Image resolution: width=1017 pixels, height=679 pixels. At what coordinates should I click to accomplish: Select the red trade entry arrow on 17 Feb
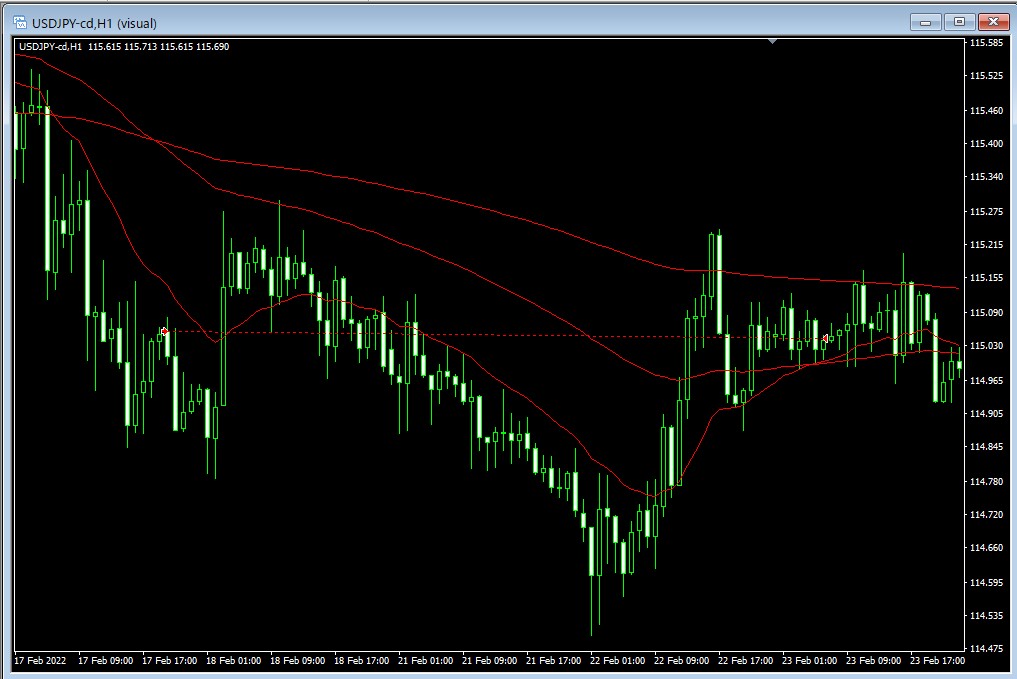coord(164,331)
